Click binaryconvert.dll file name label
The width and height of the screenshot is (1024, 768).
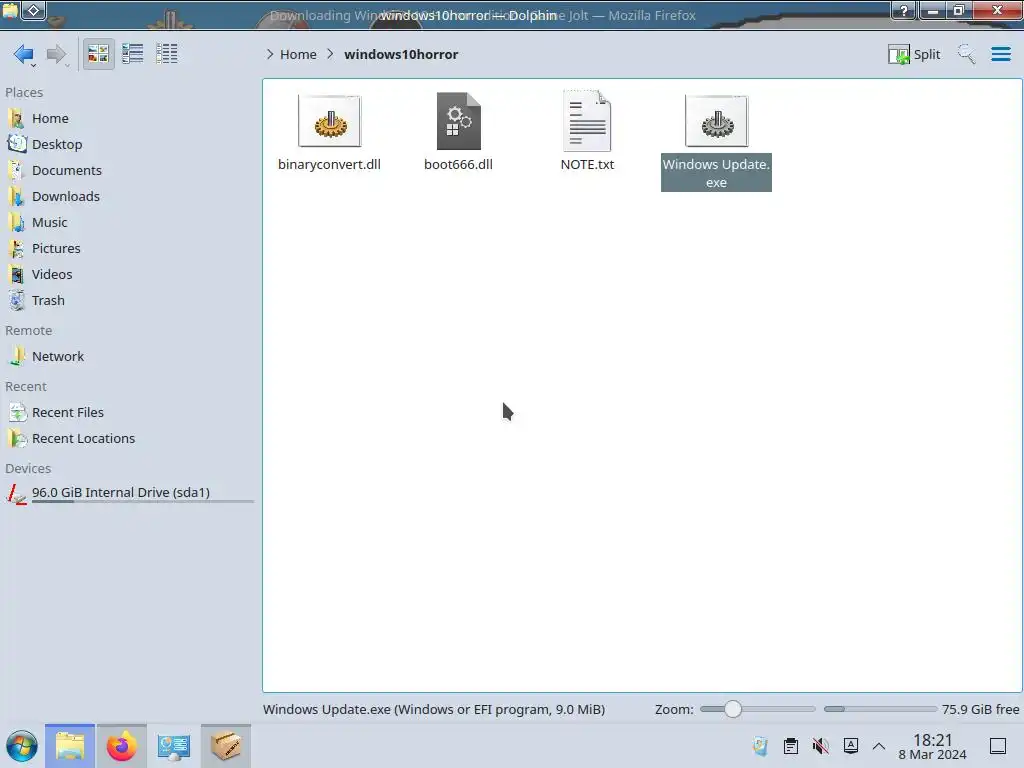[x=329, y=165]
